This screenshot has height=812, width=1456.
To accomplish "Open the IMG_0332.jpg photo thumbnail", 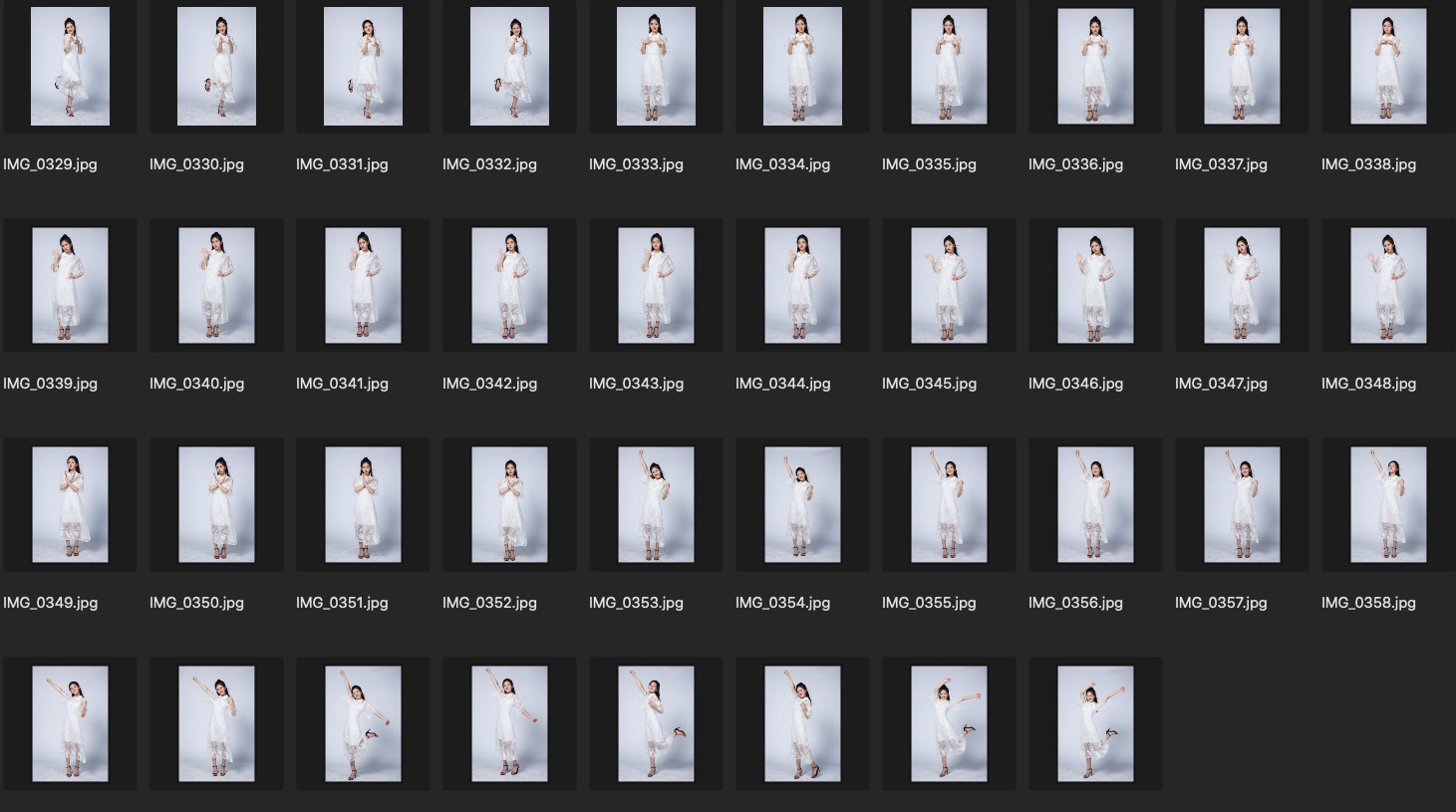I will (509, 66).
